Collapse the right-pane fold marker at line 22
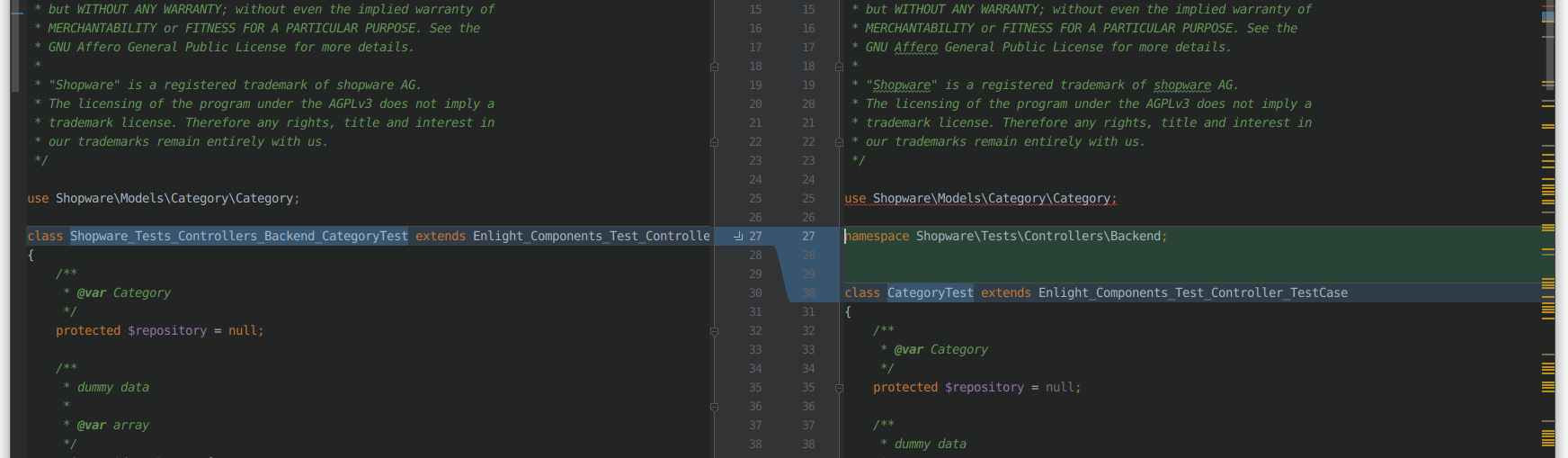Screen dimensions: 1568x458 [x=839, y=142]
